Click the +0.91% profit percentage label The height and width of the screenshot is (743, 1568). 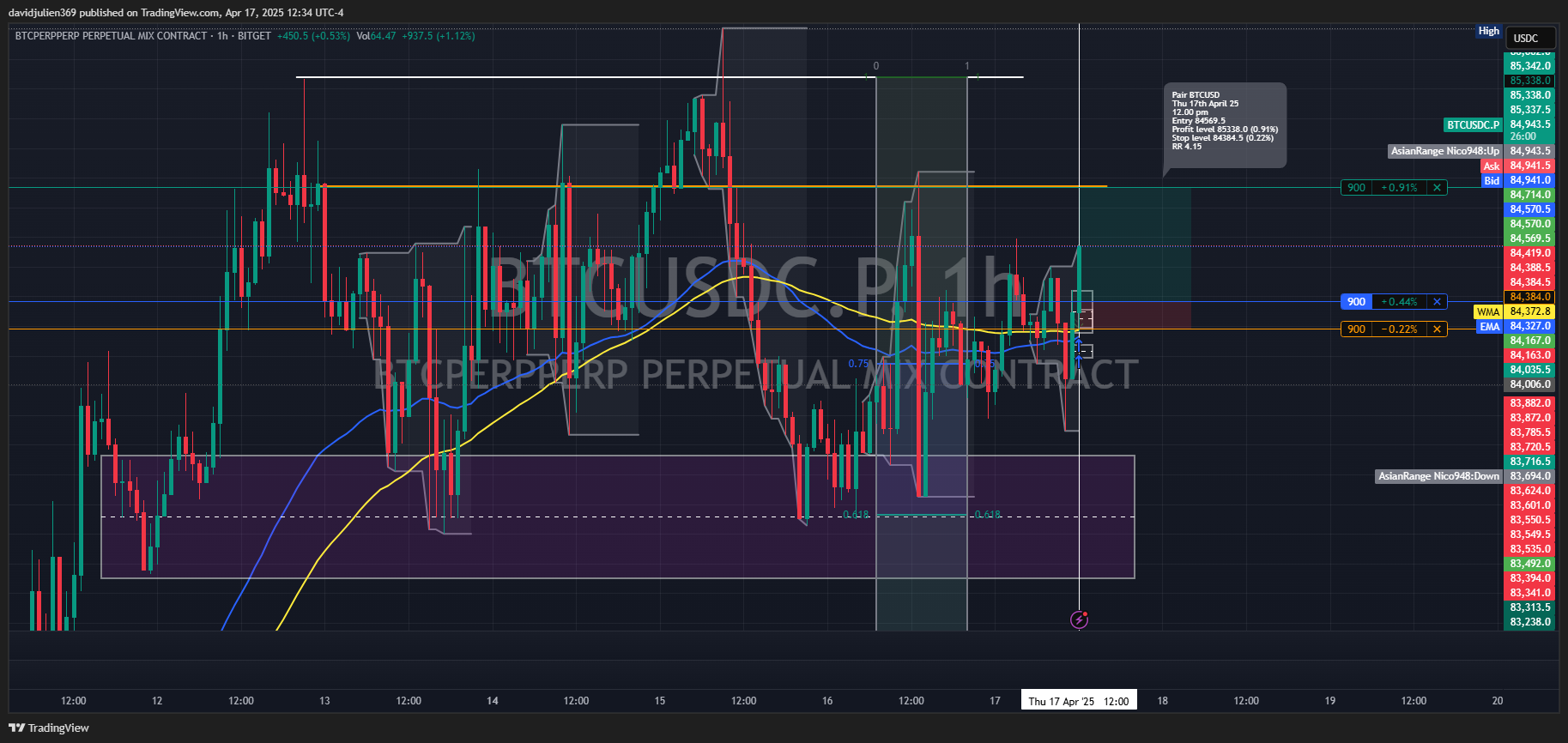coord(1399,188)
